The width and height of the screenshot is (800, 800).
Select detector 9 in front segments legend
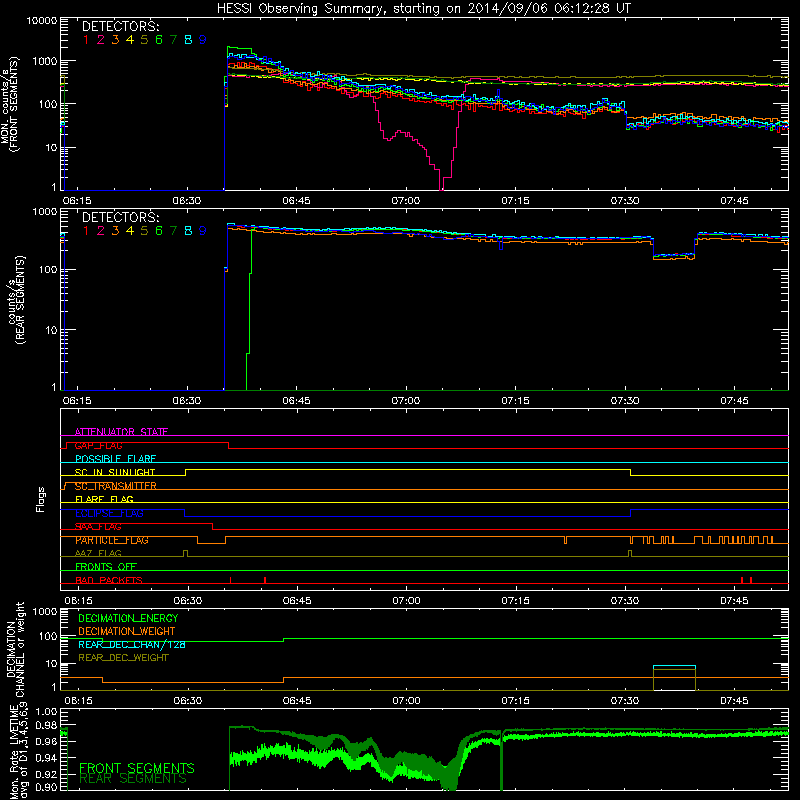click(203, 40)
